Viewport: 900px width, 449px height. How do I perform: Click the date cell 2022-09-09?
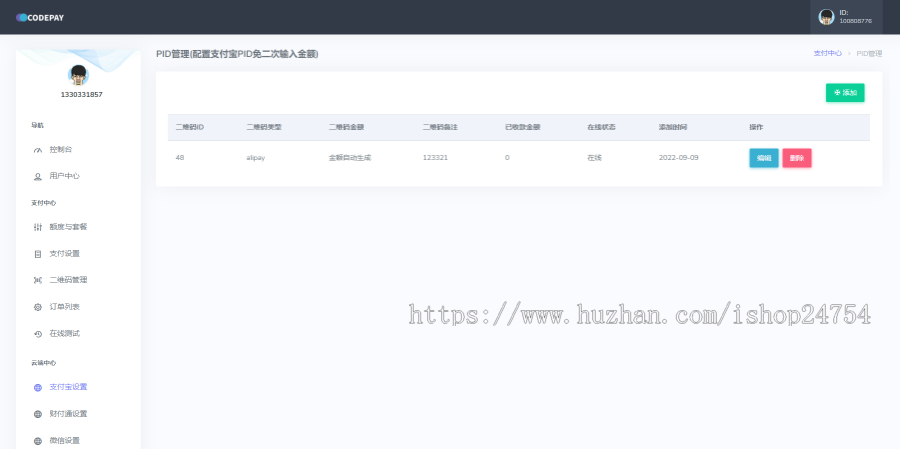(678, 157)
